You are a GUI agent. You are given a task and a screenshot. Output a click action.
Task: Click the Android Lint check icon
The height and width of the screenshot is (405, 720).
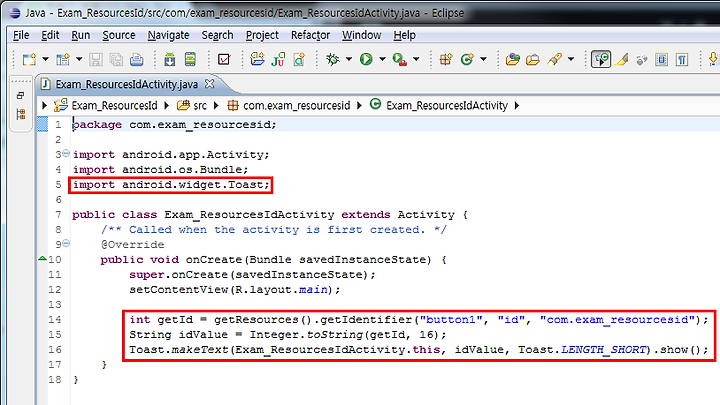(224, 59)
